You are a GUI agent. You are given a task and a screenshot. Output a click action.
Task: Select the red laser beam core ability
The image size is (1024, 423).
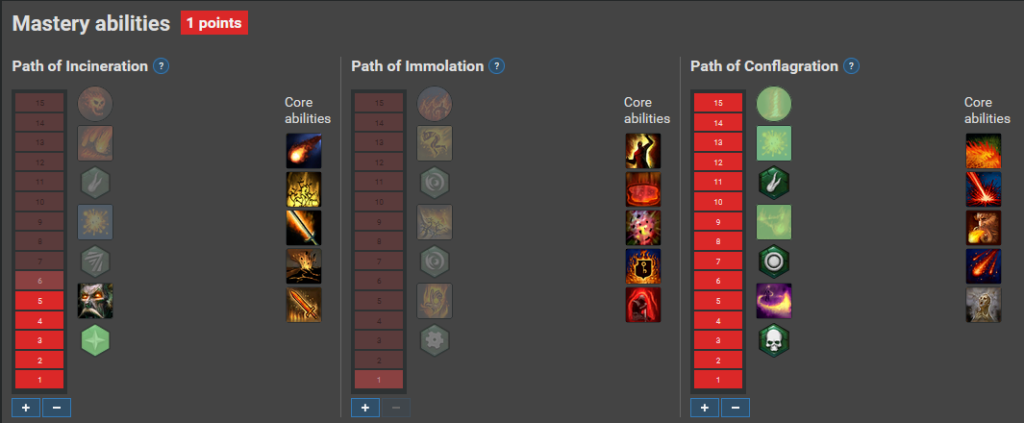984,190
